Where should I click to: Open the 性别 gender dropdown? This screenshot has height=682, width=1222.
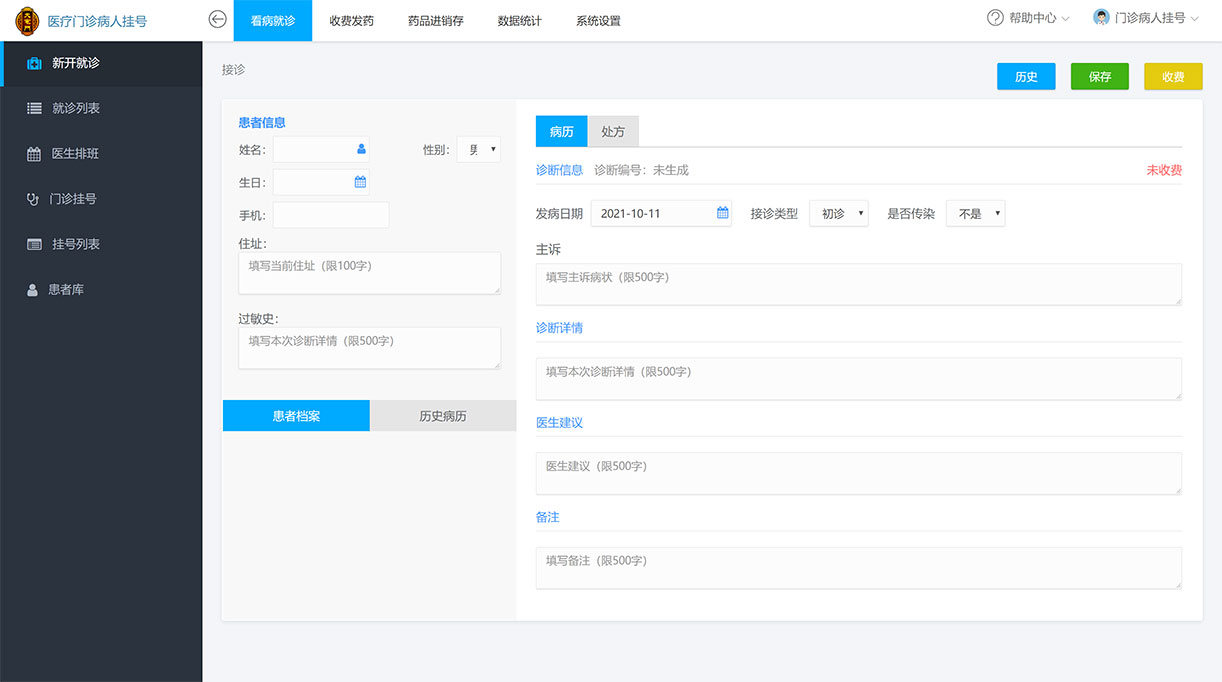pos(478,150)
